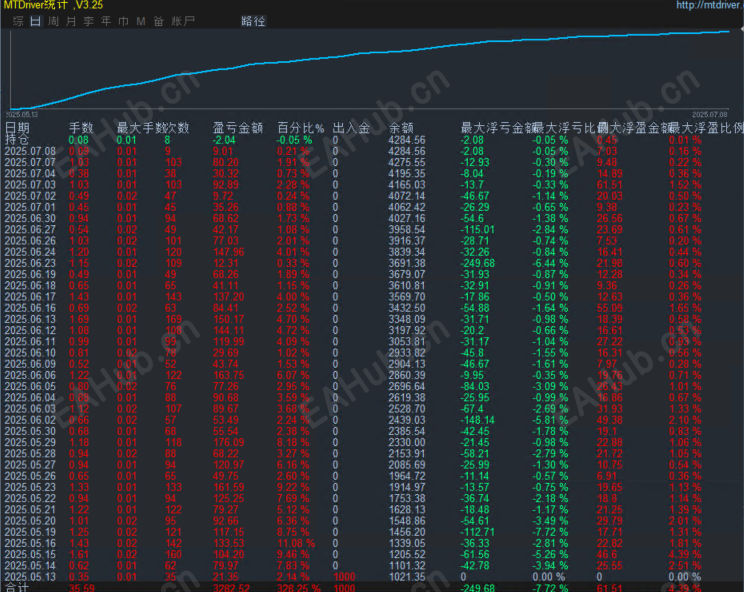Open the 账户 account tab
Screen dimensions: 744x592
click(x=183, y=21)
